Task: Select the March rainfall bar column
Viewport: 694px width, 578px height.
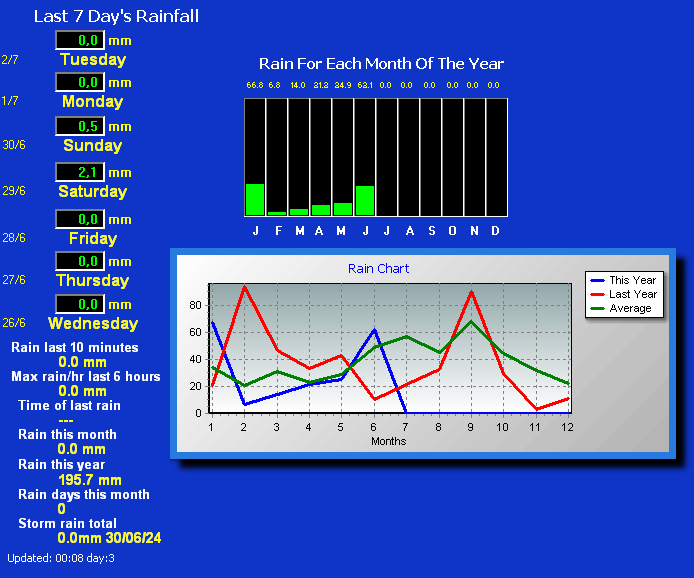Action: pyautogui.click(x=299, y=157)
